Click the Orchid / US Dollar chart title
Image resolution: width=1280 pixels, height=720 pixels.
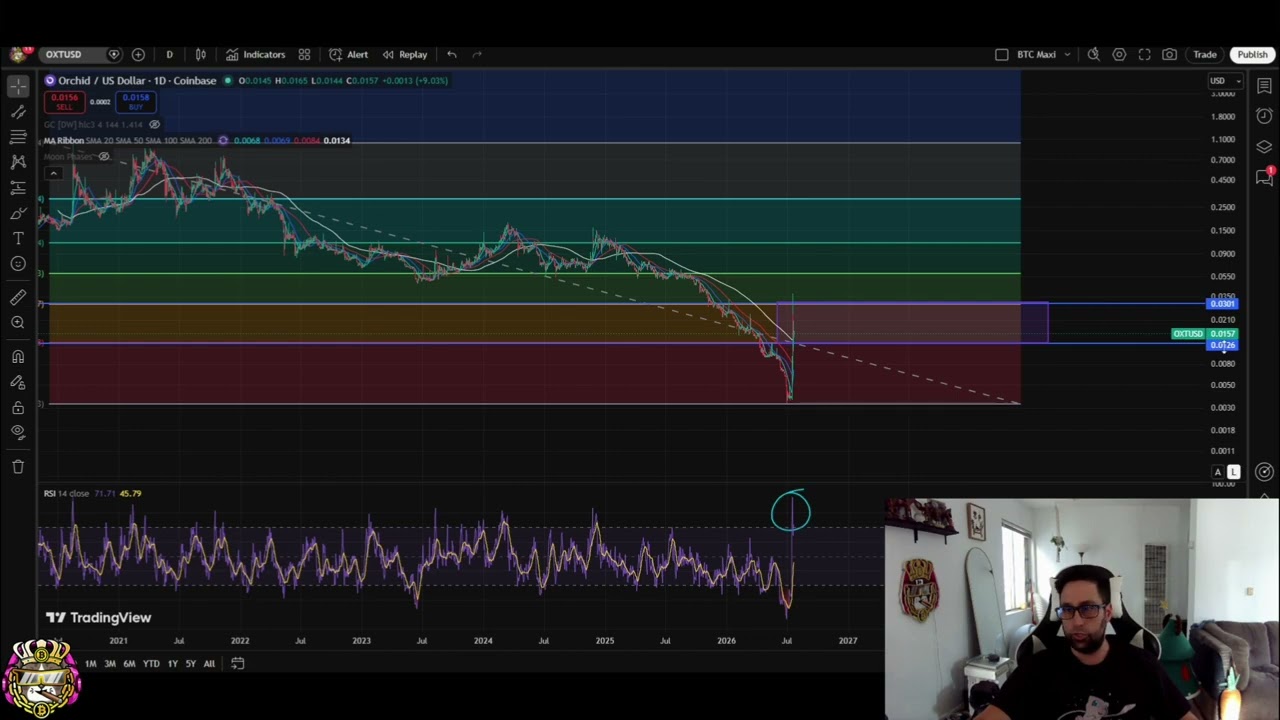coord(137,80)
